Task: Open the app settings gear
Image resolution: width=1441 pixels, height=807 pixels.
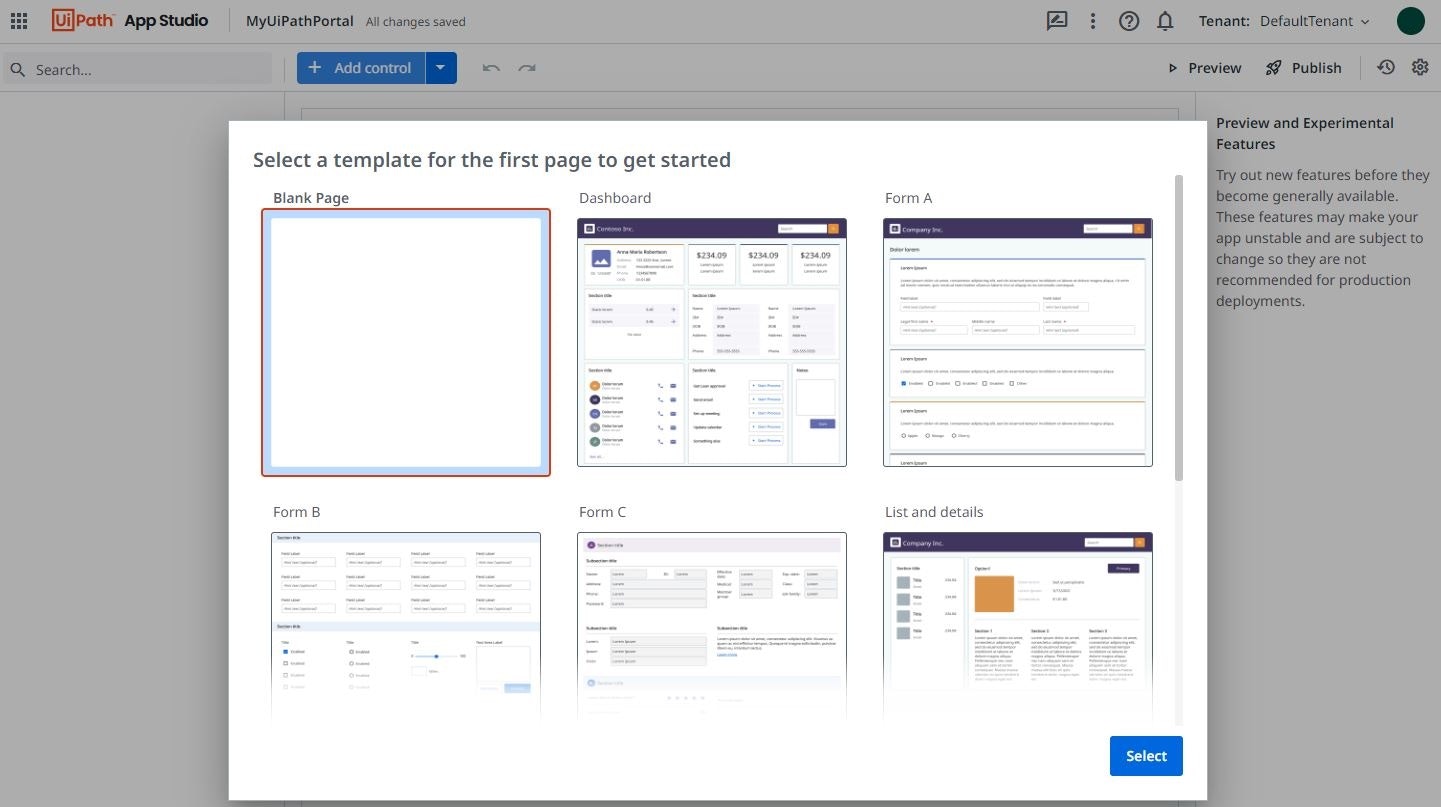Action: click(1421, 67)
